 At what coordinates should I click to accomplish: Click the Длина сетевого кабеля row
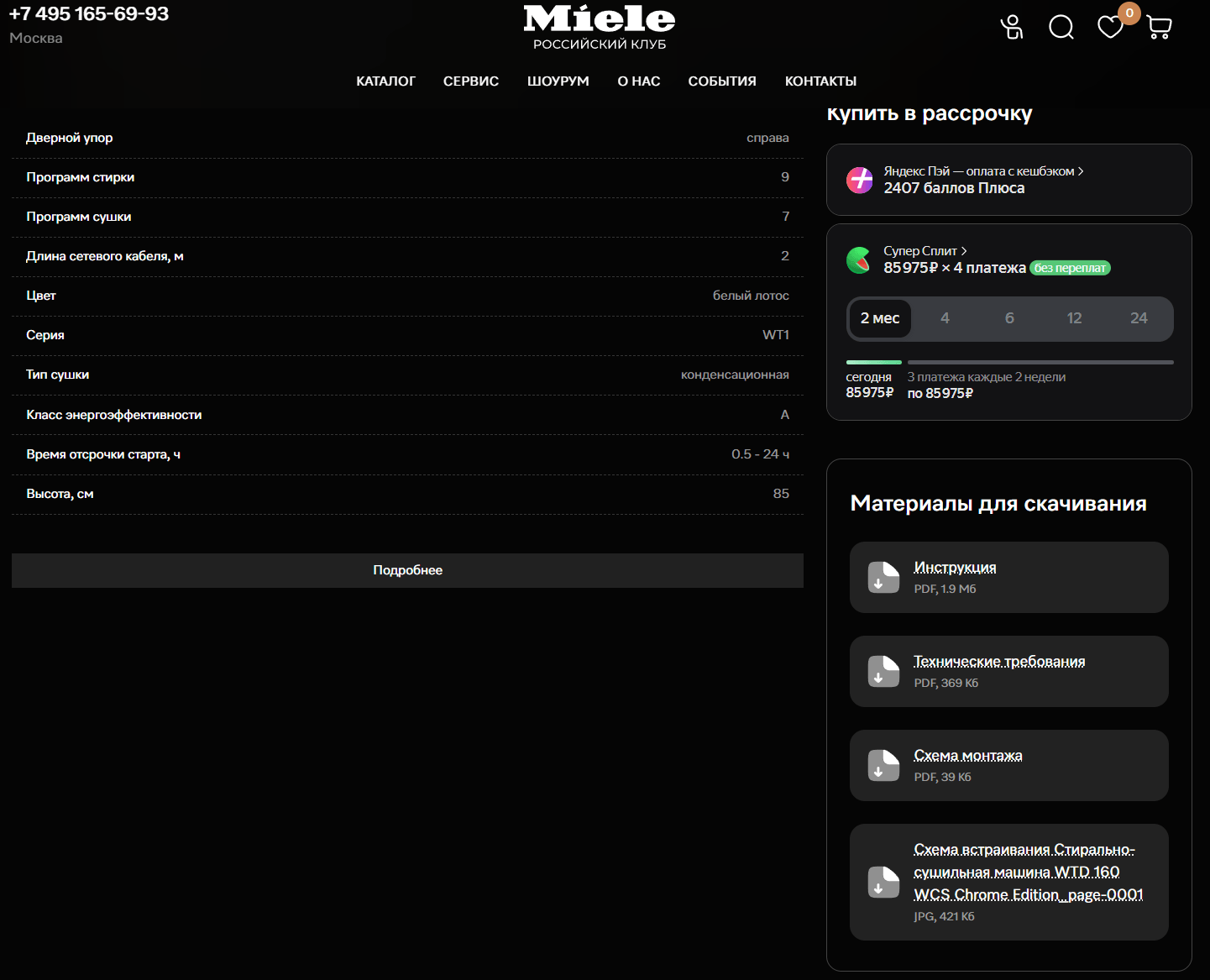coord(407,256)
